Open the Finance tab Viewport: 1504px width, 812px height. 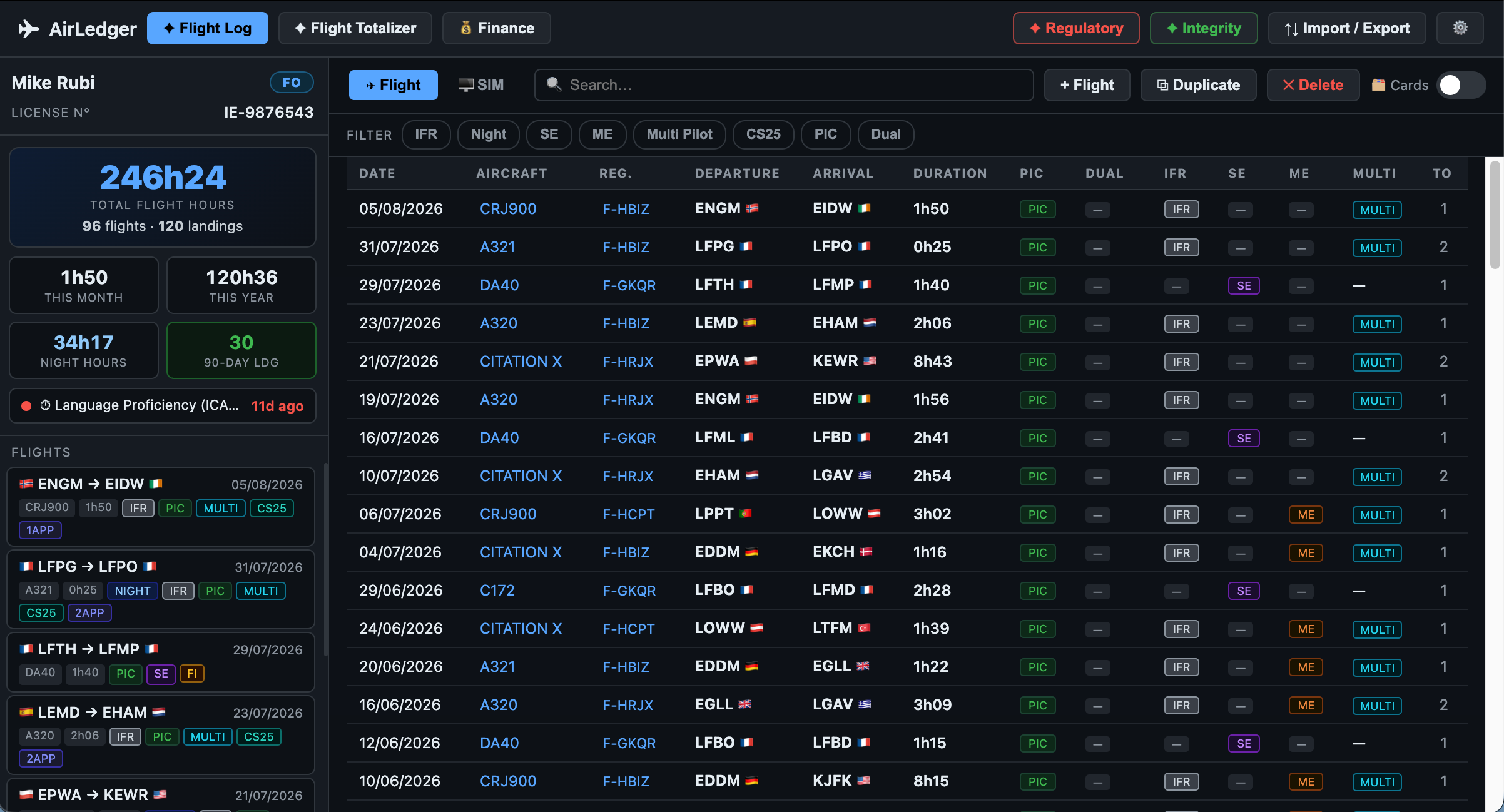[497, 28]
